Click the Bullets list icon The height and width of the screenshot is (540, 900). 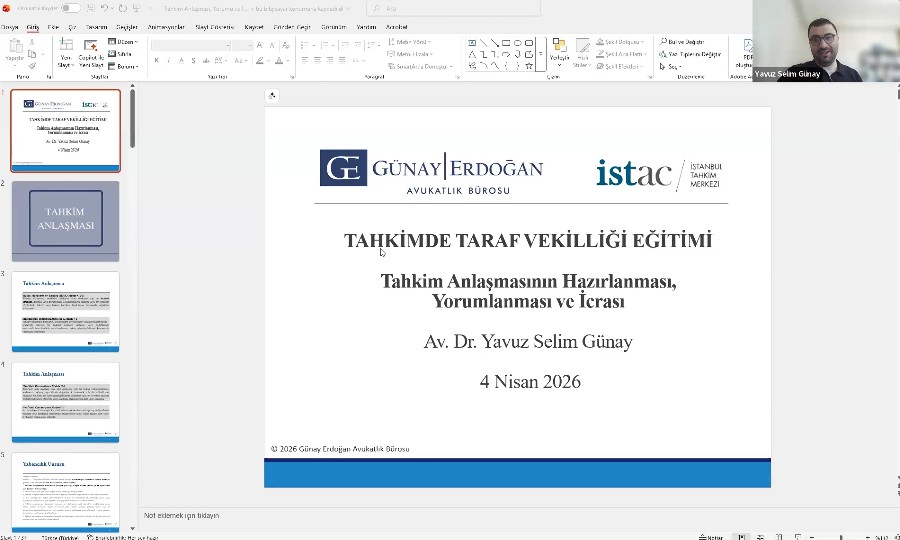click(x=305, y=45)
